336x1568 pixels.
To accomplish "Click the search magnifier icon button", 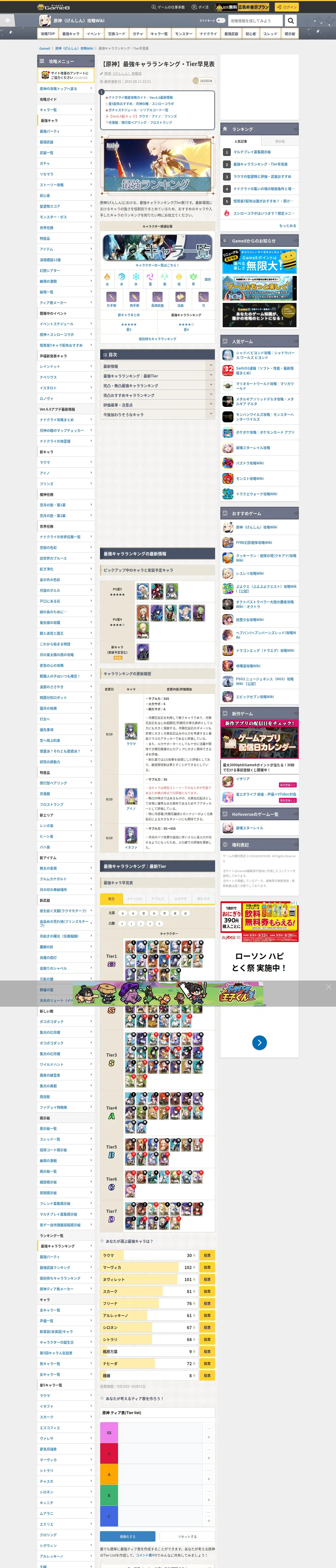I will [291, 21].
